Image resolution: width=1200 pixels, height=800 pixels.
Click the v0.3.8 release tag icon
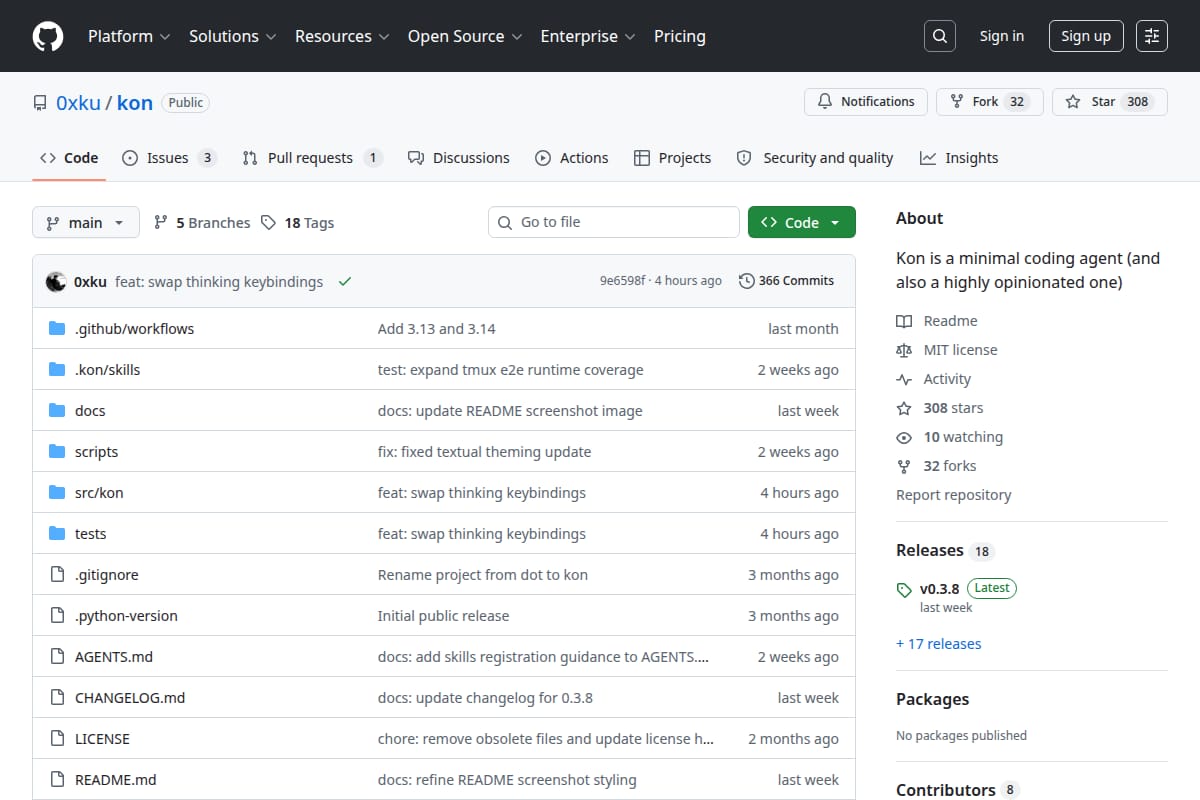(904, 589)
